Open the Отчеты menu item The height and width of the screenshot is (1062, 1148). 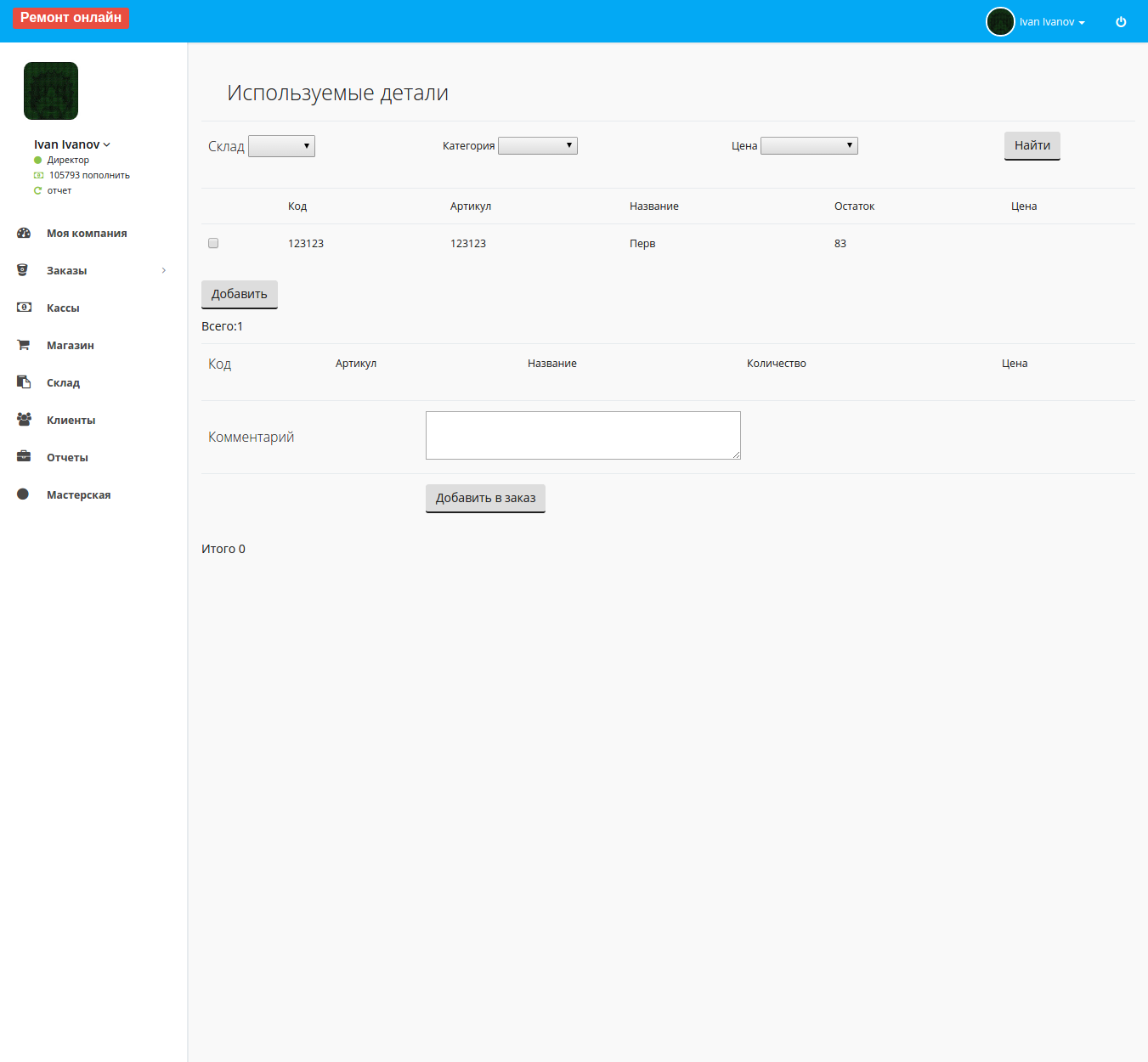(67, 457)
